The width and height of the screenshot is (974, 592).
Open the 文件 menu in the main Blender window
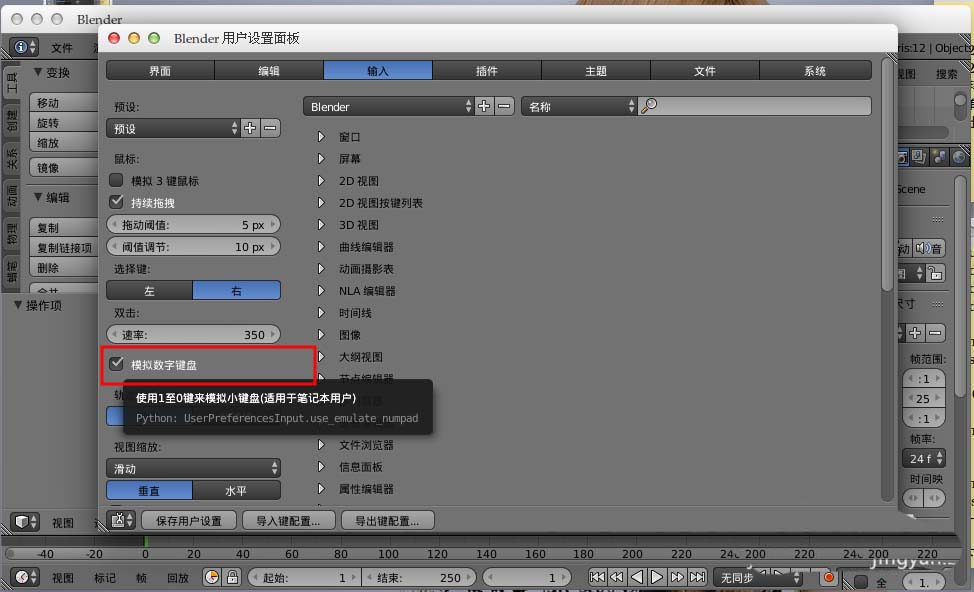click(x=61, y=48)
